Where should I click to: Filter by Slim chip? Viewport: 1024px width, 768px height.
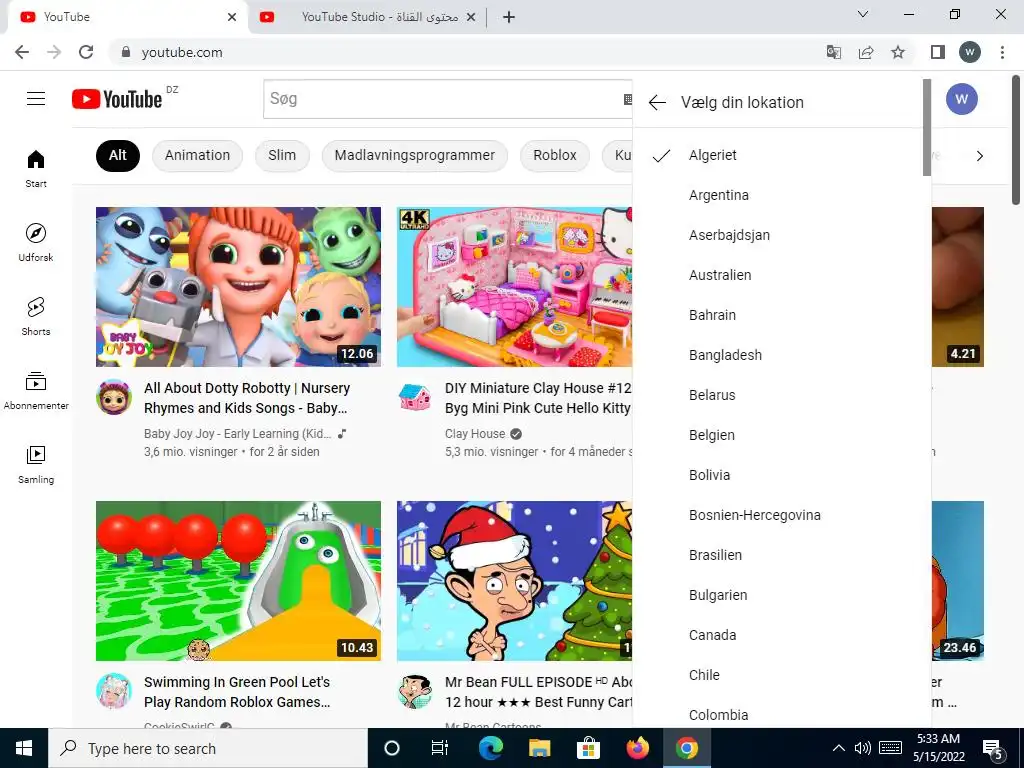click(282, 155)
